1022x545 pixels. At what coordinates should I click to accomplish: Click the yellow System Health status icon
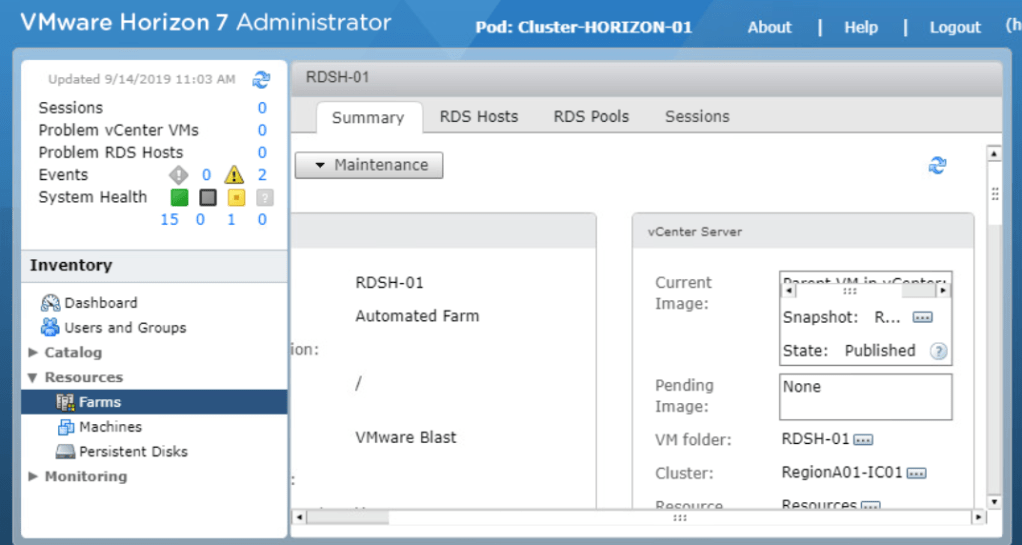[x=236, y=198]
